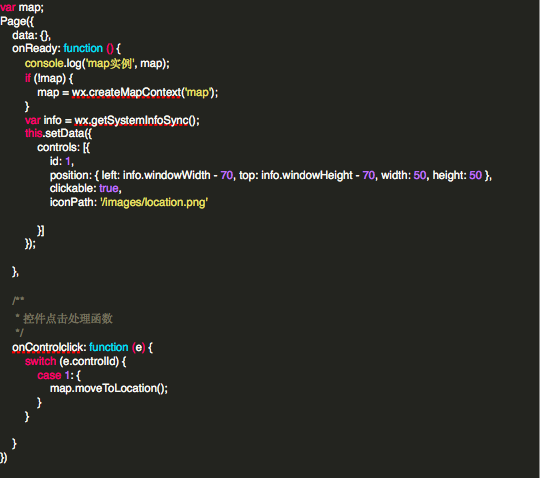The width and height of the screenshot is (542, 478).
Task: Click the Chinese comment 控件点击处理函数
Action: coord(68,318)
